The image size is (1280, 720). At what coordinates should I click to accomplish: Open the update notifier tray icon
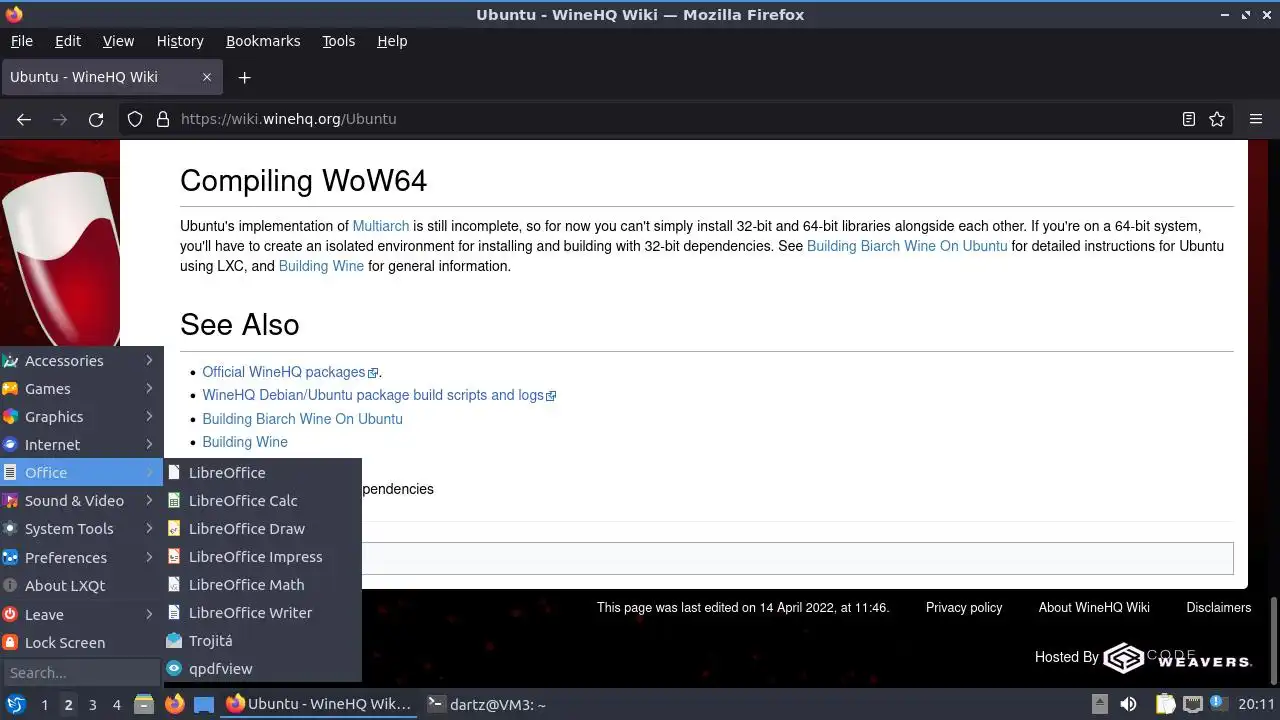click(1218, 704)
